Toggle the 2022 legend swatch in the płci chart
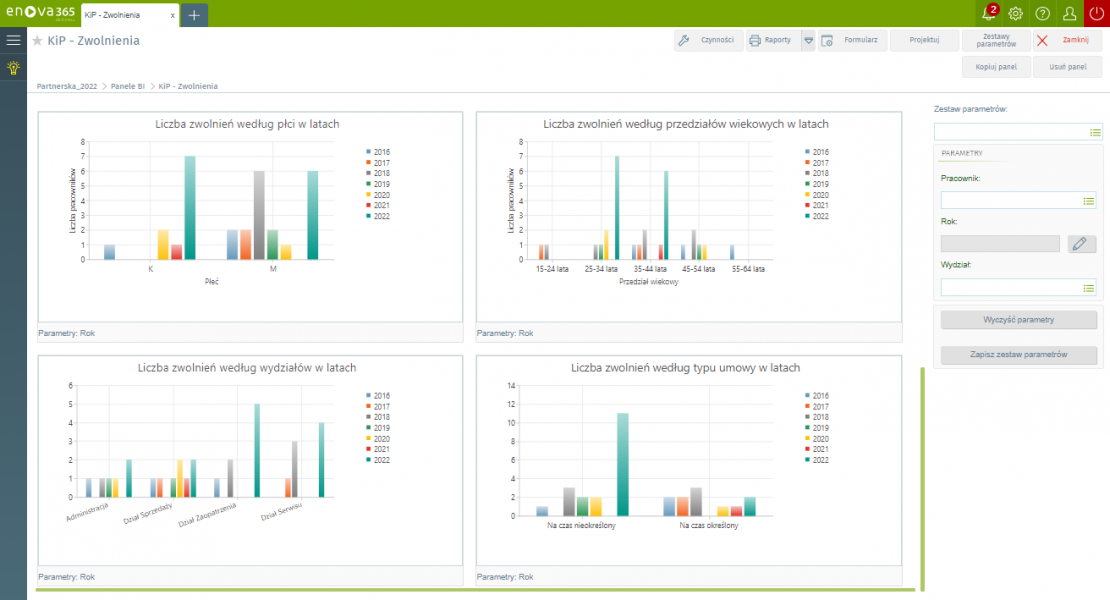Viewport: 1110px width, 600px height. tap(370, 216)
